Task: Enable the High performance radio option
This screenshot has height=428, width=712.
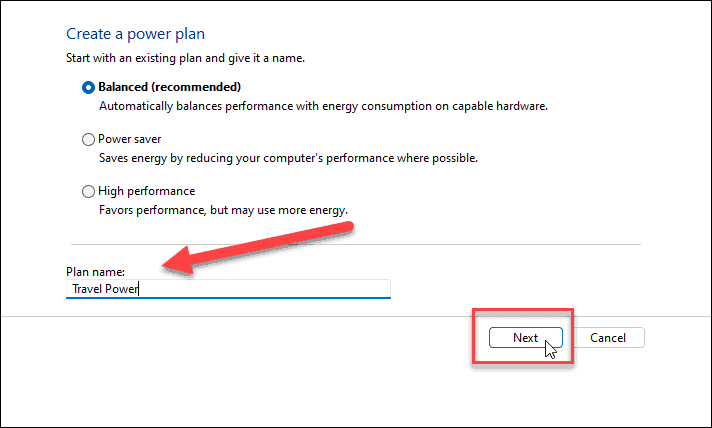Action: (x=88, y=192)
